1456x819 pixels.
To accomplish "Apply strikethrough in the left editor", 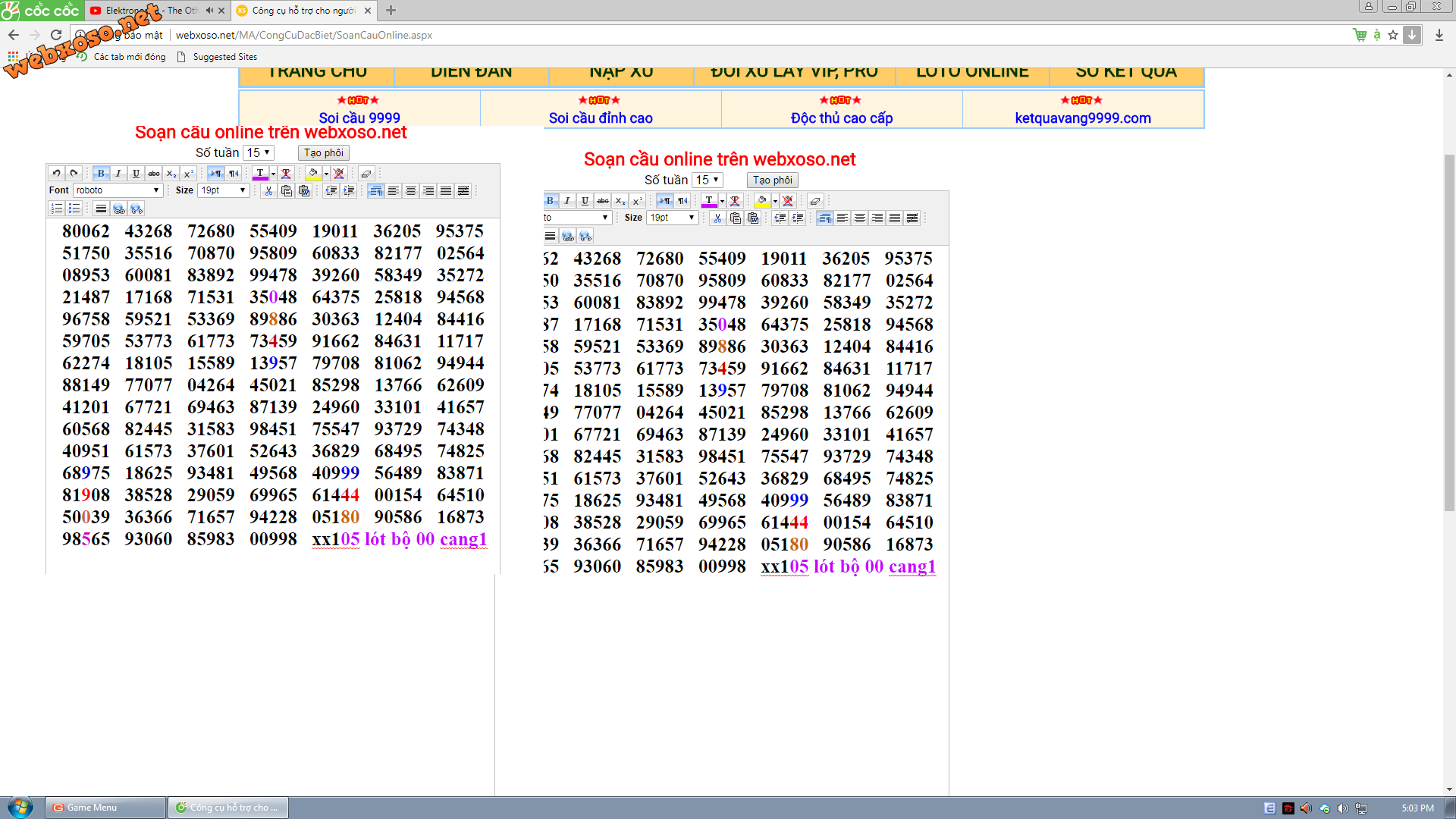I will coord(154,174).
